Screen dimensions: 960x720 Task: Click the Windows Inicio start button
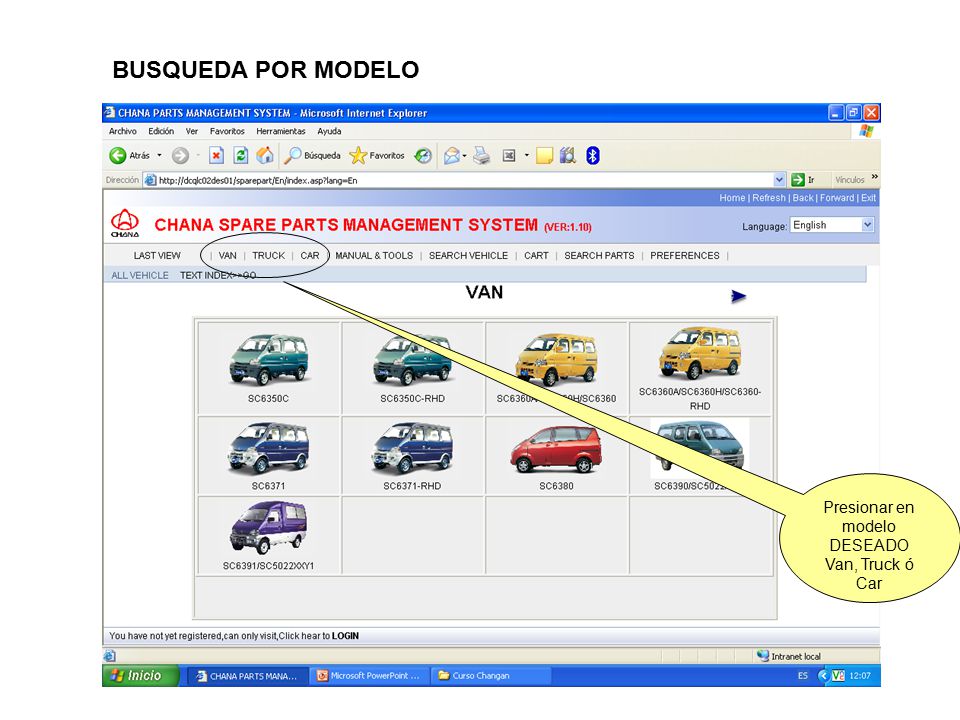(141, 675)
